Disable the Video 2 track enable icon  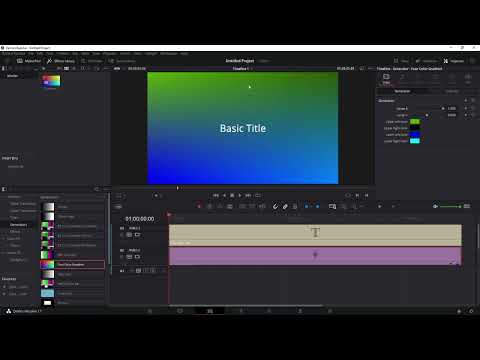tap(137, 235)
